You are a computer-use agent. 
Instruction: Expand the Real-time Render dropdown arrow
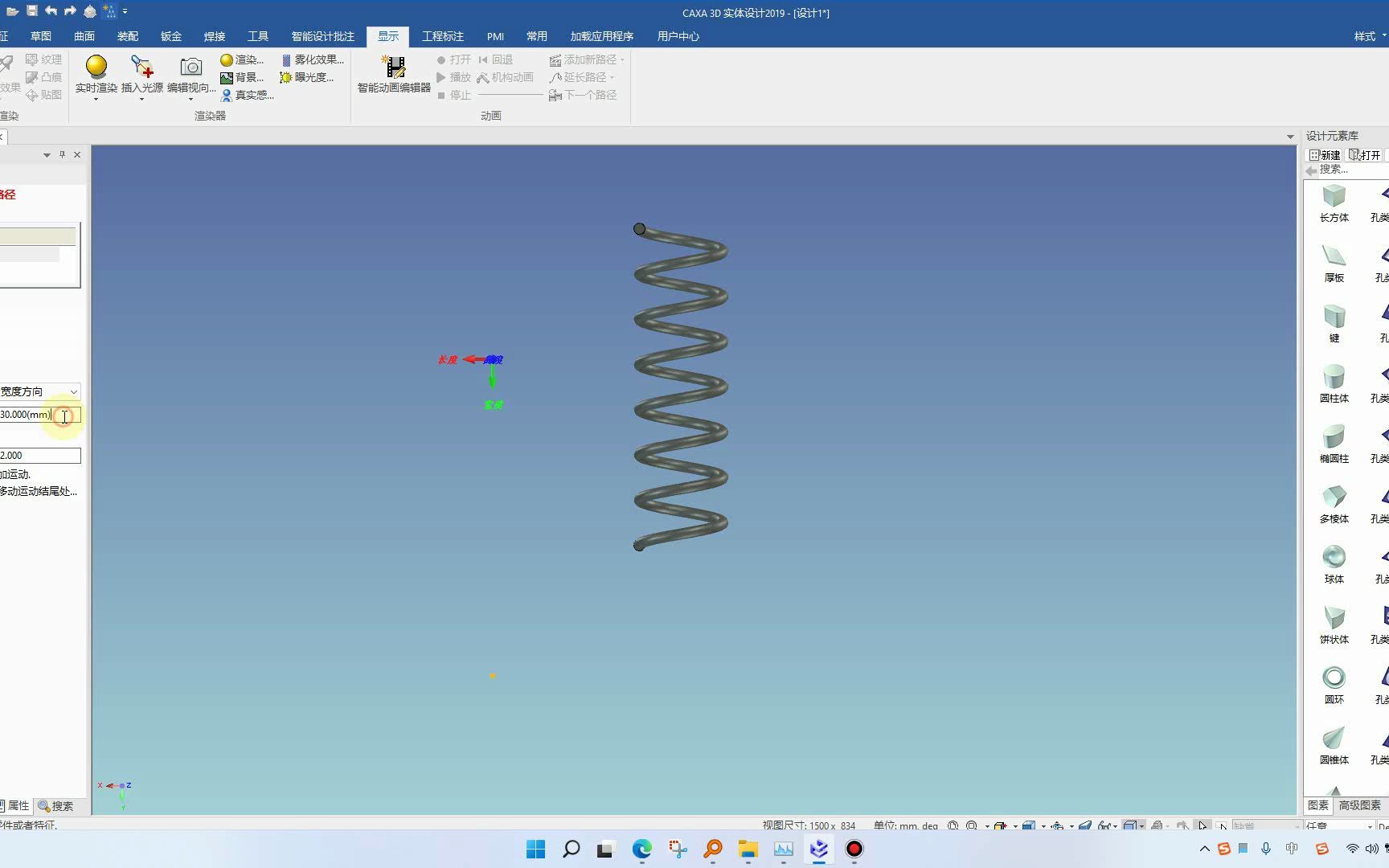(96, 99)
